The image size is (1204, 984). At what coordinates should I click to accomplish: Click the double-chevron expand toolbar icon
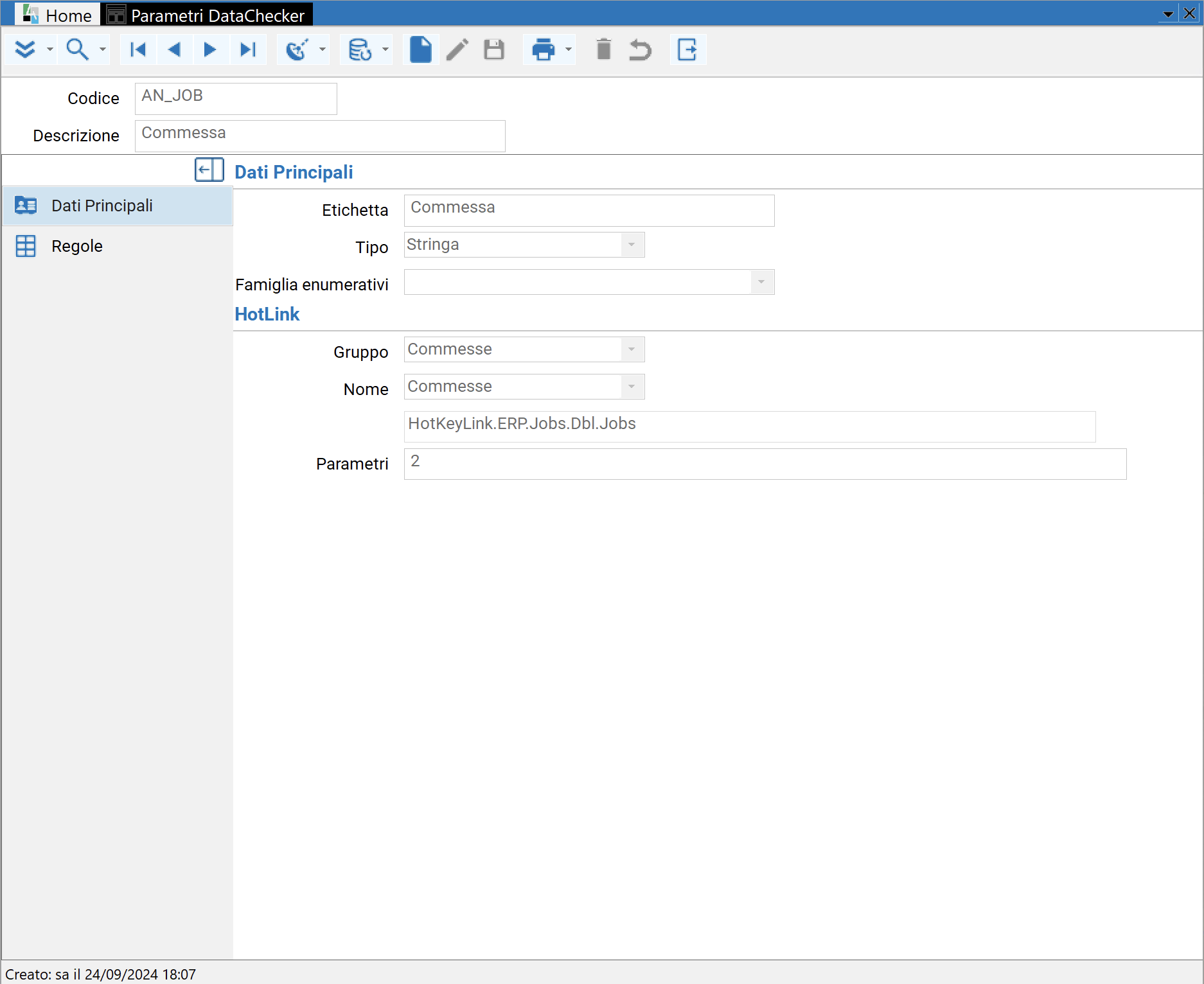25,49
